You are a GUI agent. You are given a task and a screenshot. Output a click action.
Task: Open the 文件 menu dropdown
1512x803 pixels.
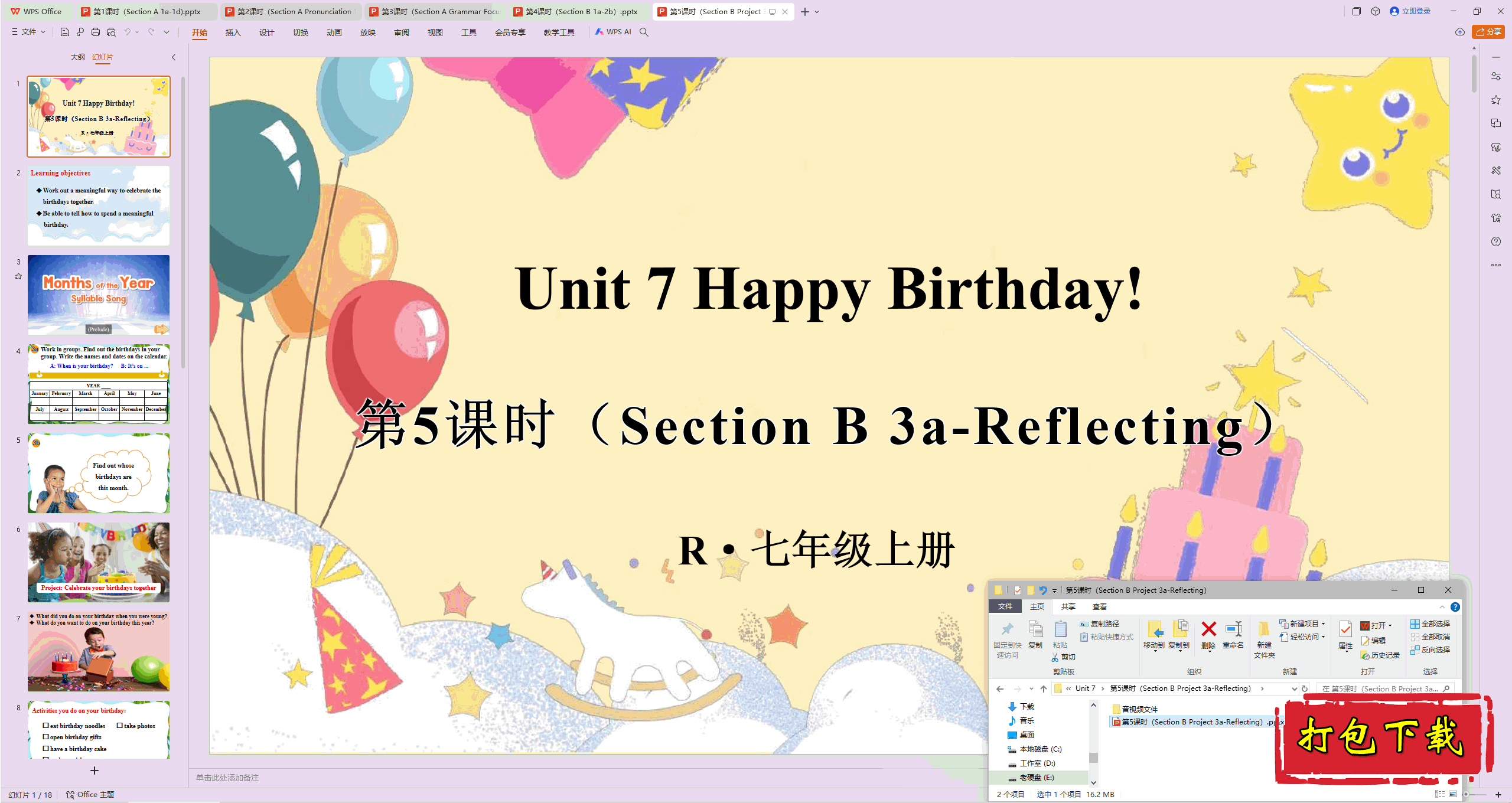[x=29, y=32]
